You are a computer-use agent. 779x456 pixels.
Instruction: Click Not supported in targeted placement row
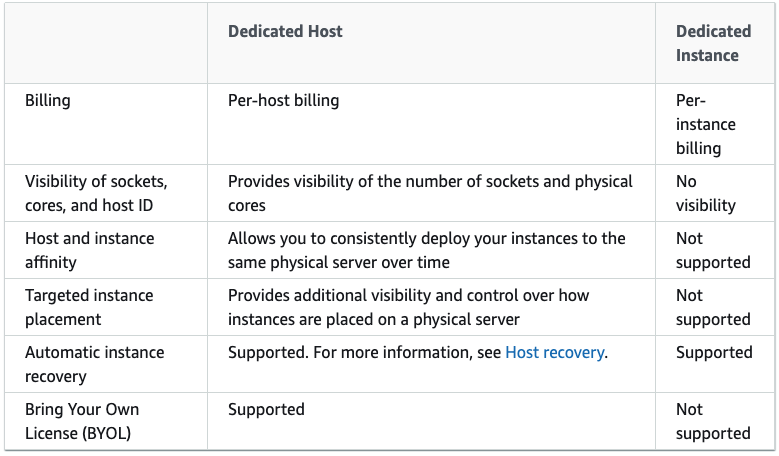[x=712, y=307]
